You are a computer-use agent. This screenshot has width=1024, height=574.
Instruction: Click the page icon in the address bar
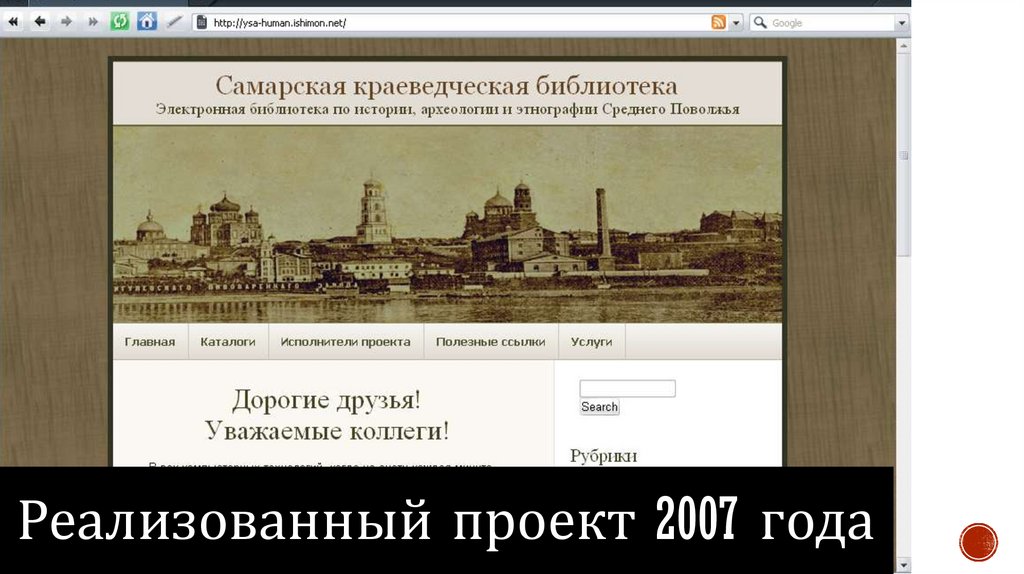(202, 23)
